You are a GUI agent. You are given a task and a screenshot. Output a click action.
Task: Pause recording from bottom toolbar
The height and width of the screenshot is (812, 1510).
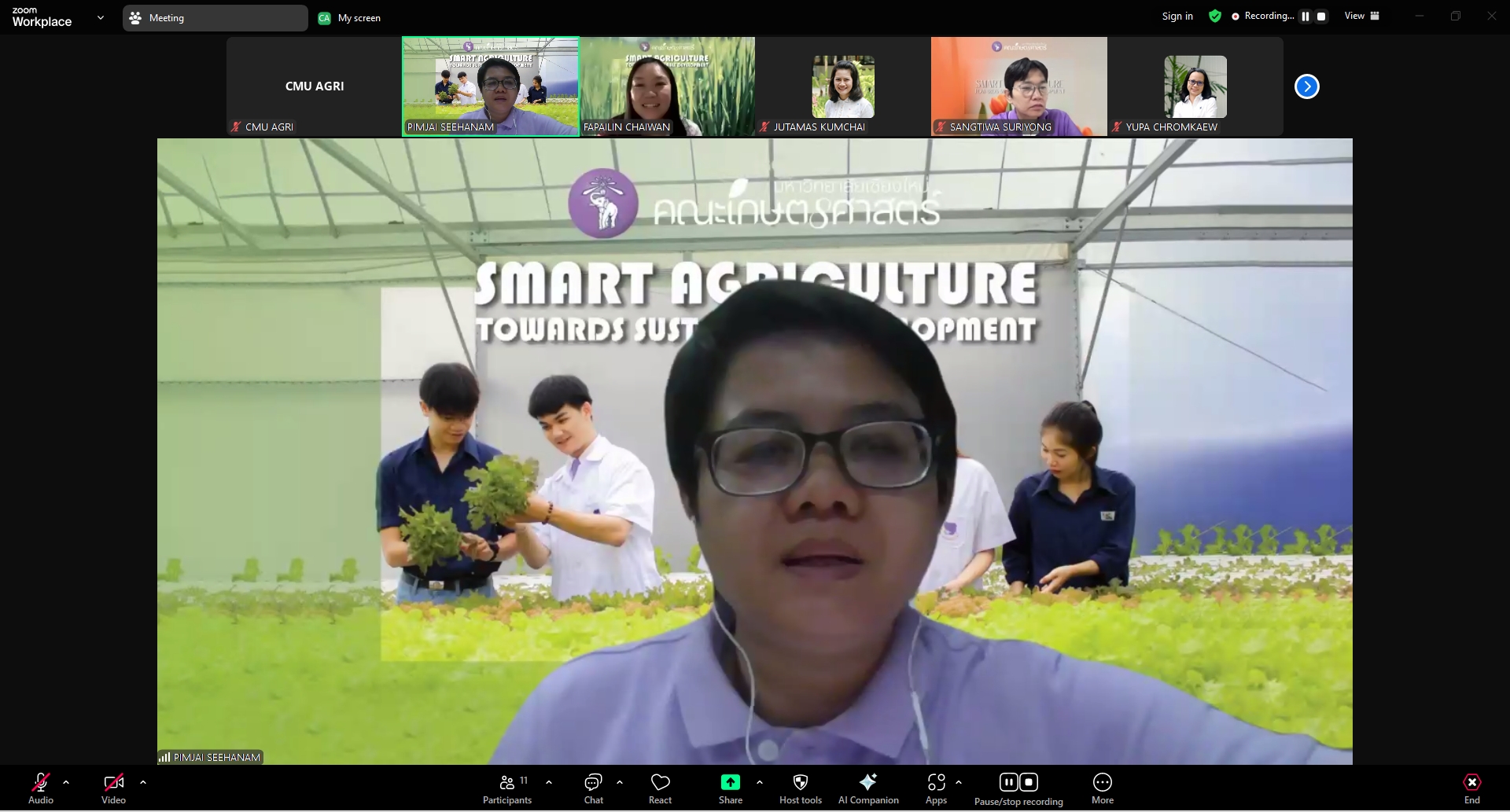[x=1008, y=782]
